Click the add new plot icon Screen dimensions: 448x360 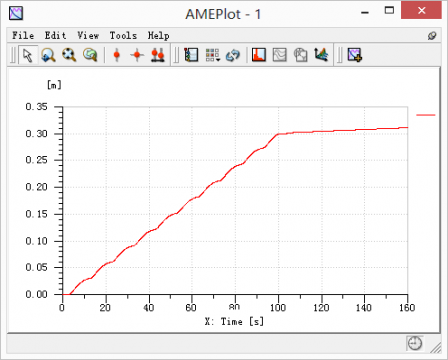pyautogui.click(x=355, y=55)
